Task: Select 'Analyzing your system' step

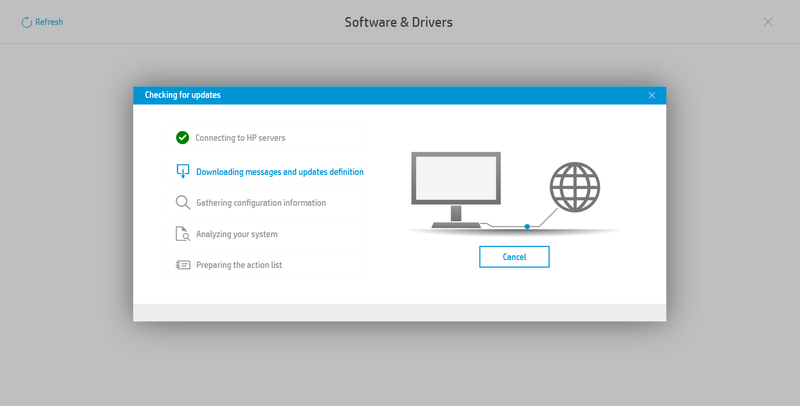Action: 237,234
